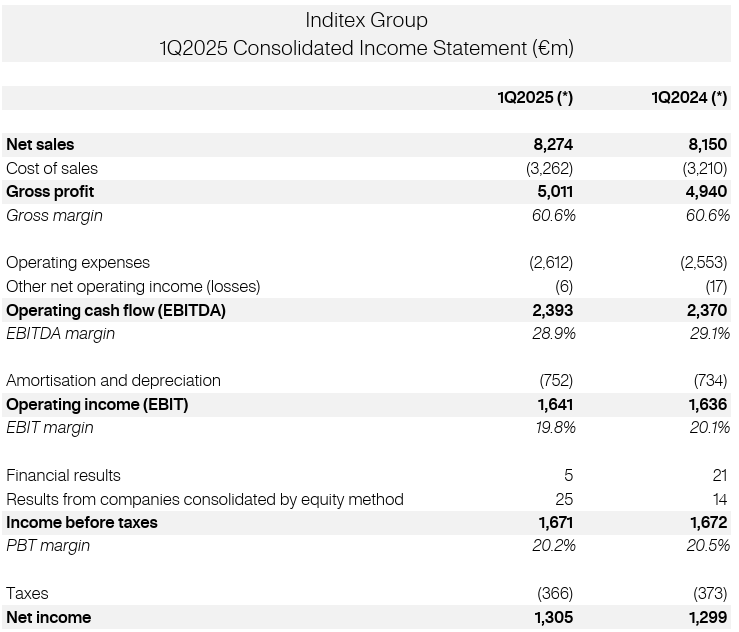Click the 1Q2025 (*) column header

point(535,97)
